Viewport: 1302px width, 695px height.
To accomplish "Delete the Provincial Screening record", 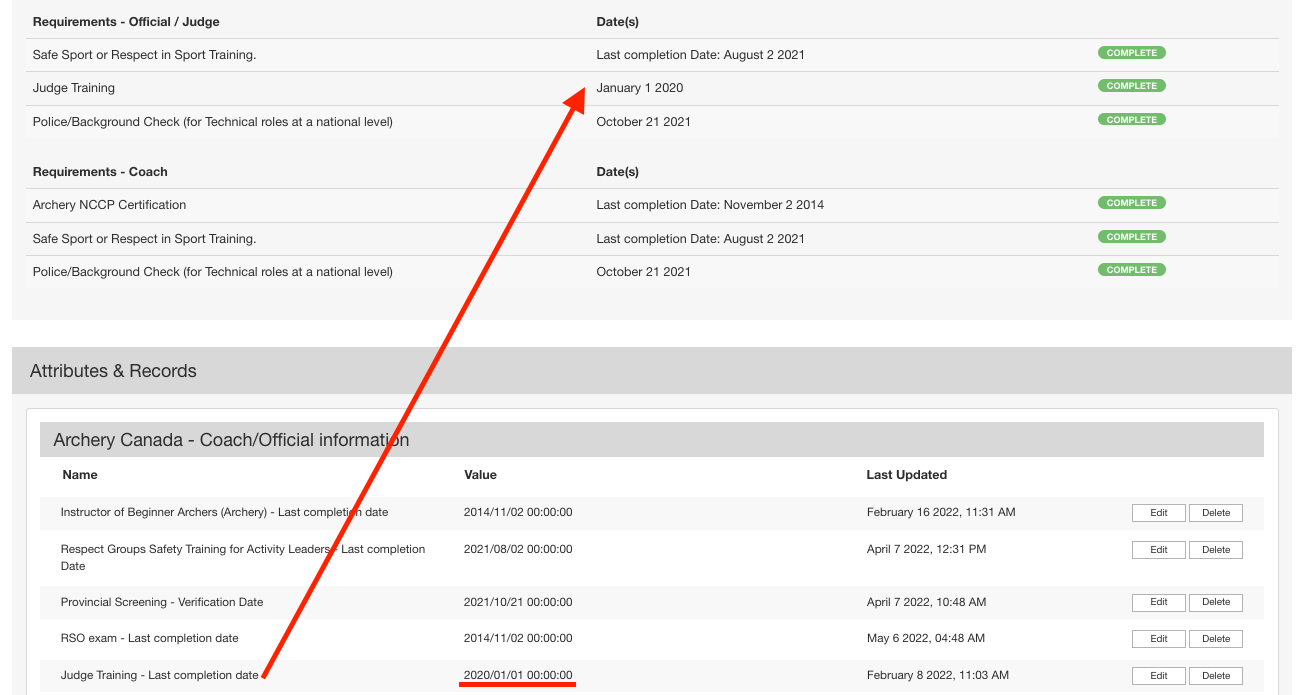I will (1215, 602).
